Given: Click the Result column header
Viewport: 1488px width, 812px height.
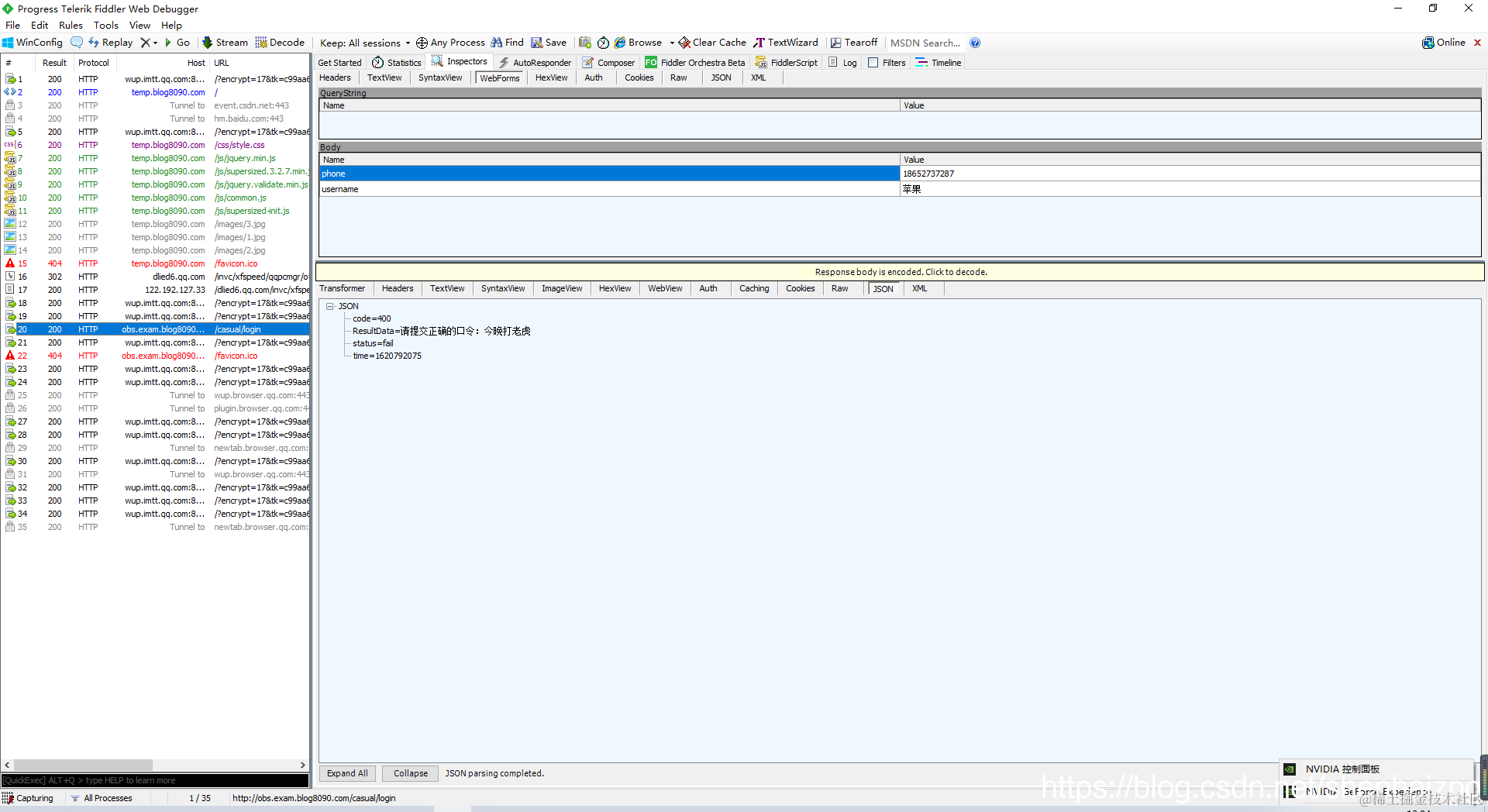Looking at the screenshot, I should click(54, 63).
